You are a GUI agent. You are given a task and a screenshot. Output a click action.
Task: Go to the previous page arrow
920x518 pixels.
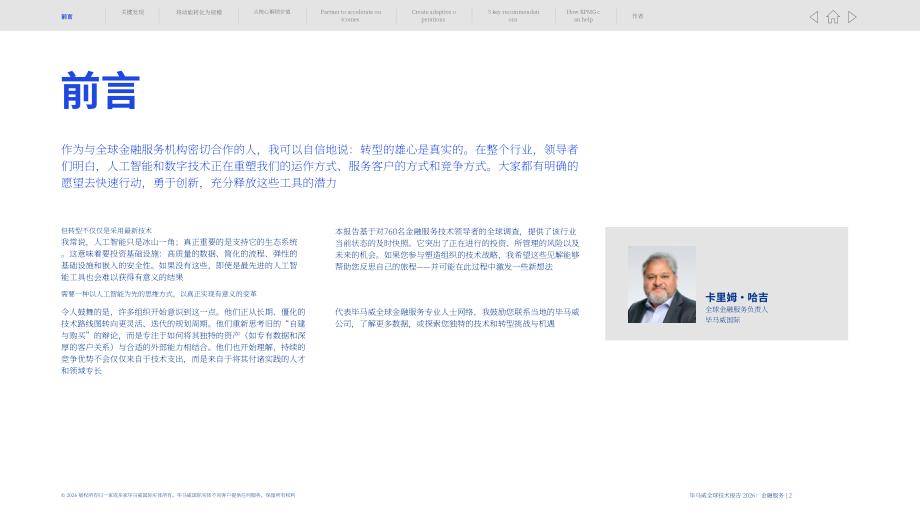pyautogui.click(x=814, y=17)
